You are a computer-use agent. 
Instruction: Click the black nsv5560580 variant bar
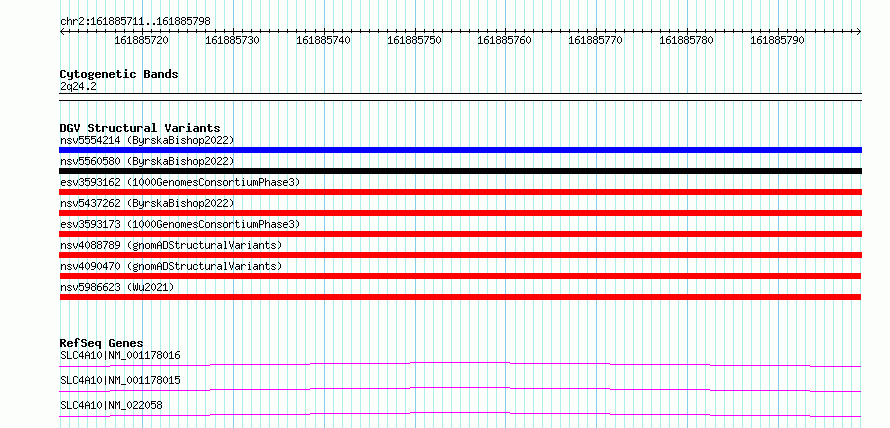pos(460,171)
